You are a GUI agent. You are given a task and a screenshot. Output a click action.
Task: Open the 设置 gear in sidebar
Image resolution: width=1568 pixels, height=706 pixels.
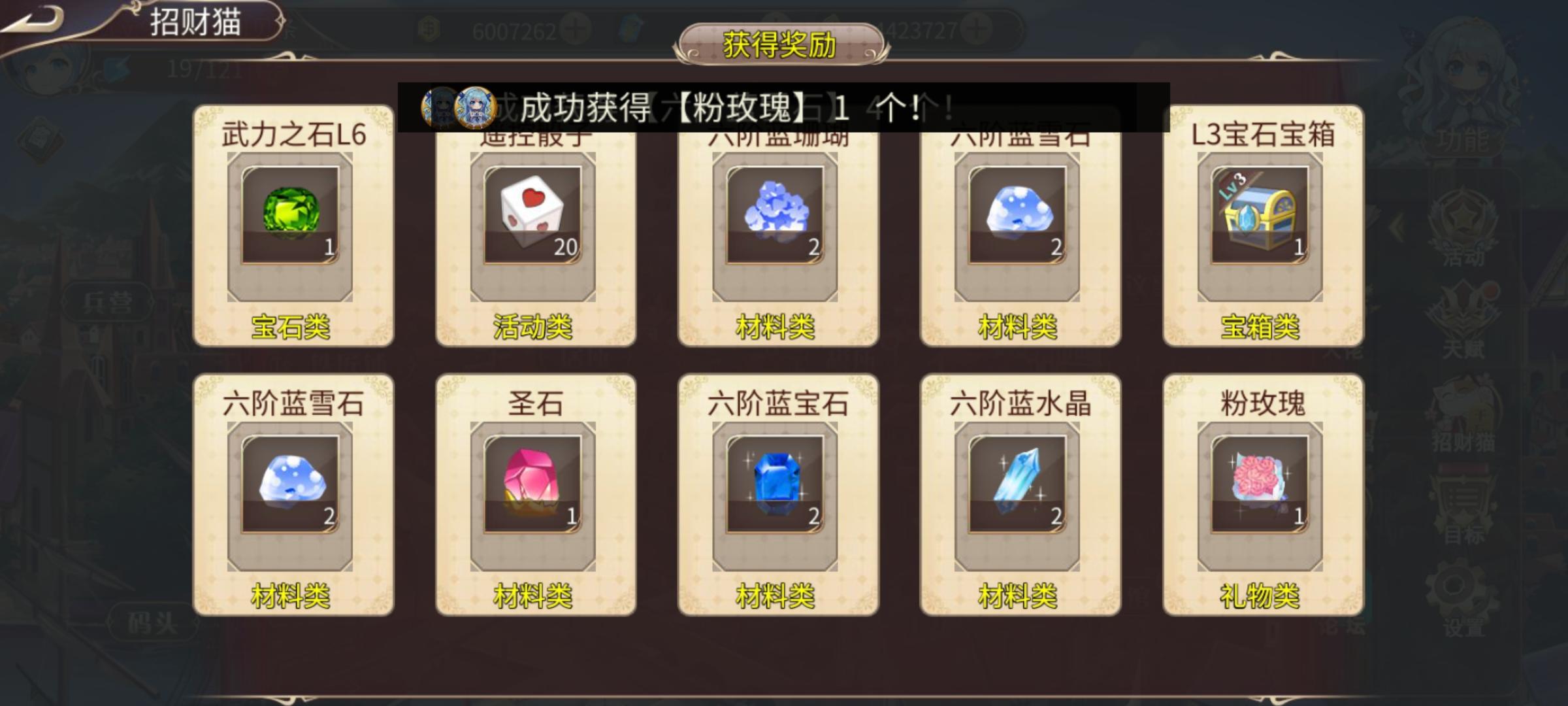[1463, 598]
